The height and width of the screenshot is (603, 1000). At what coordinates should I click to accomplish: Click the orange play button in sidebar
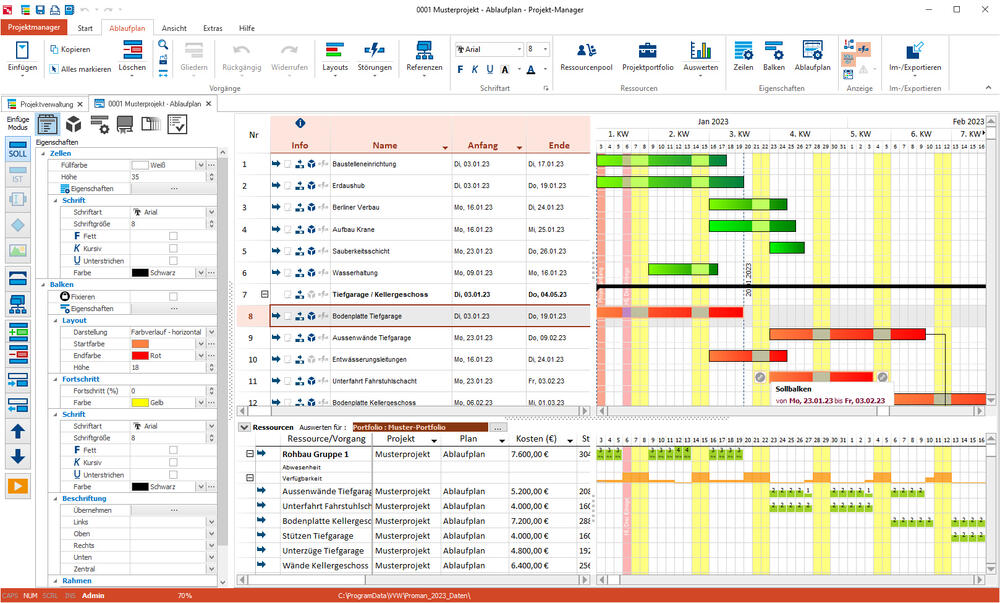(18, 486)
